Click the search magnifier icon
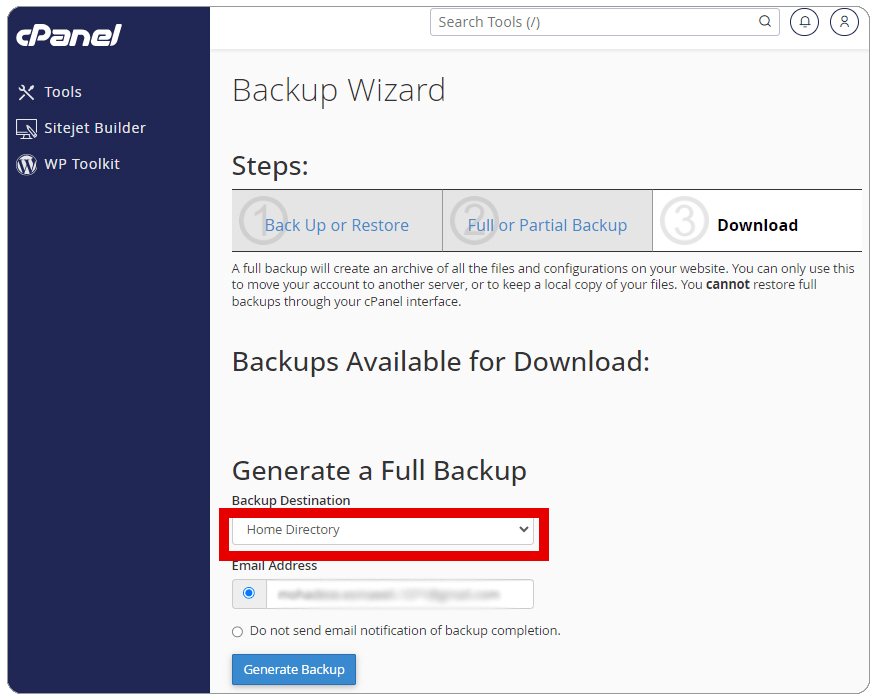 pyautogui.click(x=765, y=22)
